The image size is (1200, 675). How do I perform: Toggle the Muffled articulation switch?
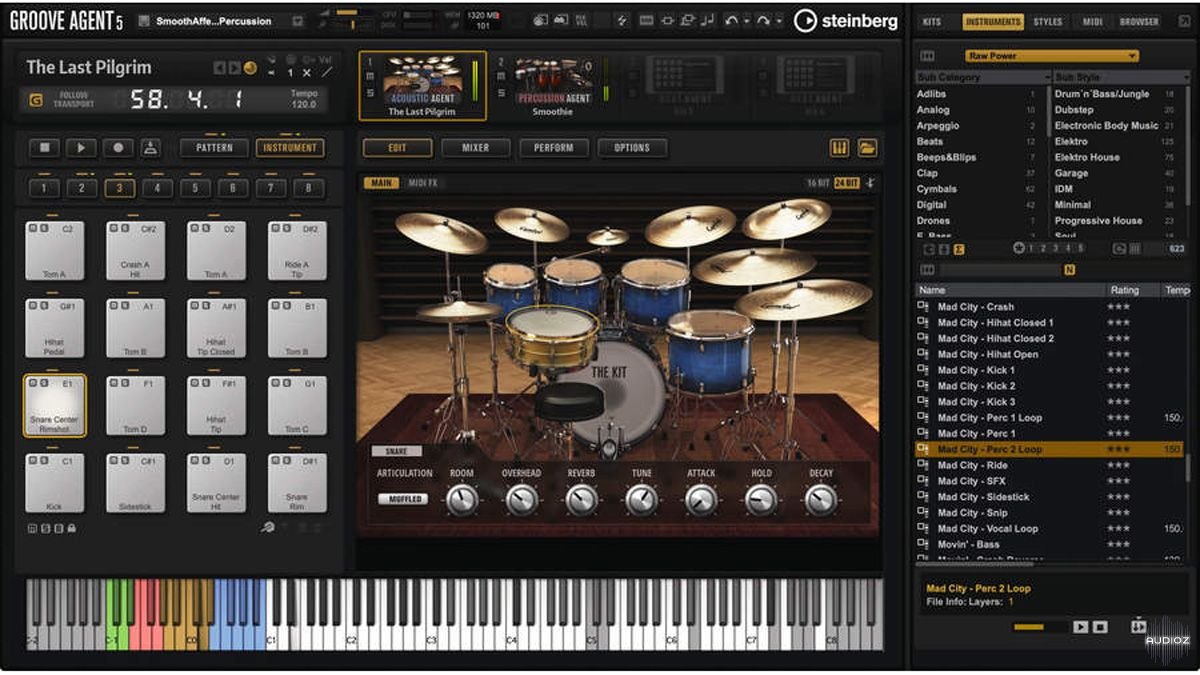tap(402, 499)
